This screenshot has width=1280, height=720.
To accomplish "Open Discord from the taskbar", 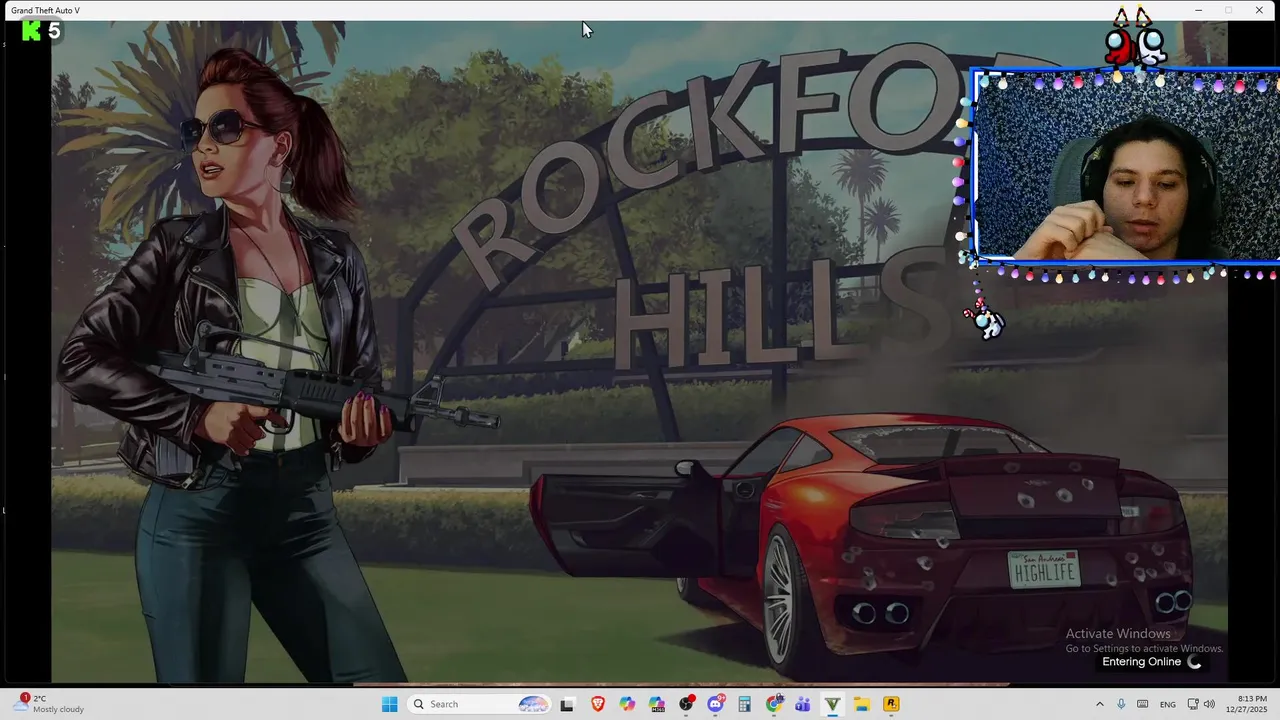I will 716,704.
